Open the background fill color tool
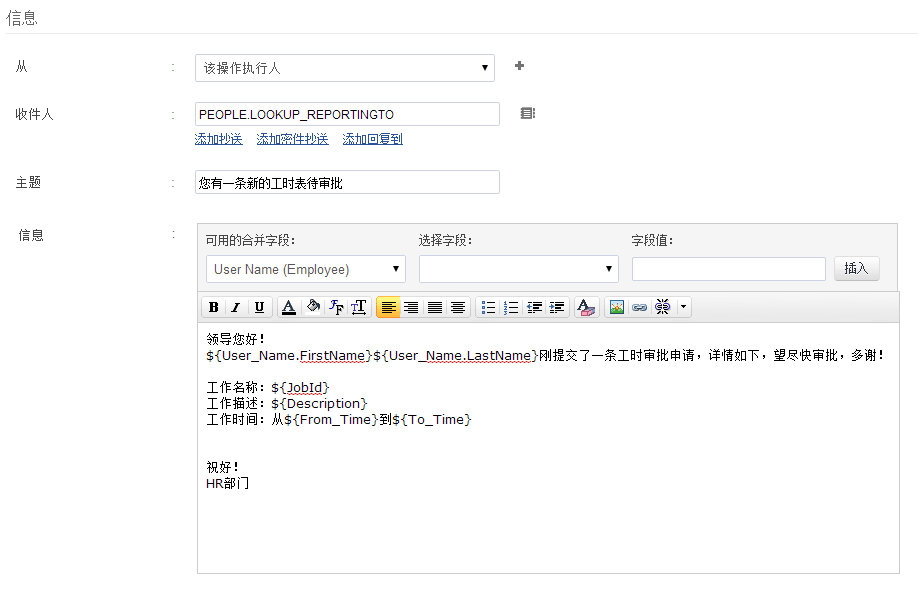918x591 pixels. 313,308
